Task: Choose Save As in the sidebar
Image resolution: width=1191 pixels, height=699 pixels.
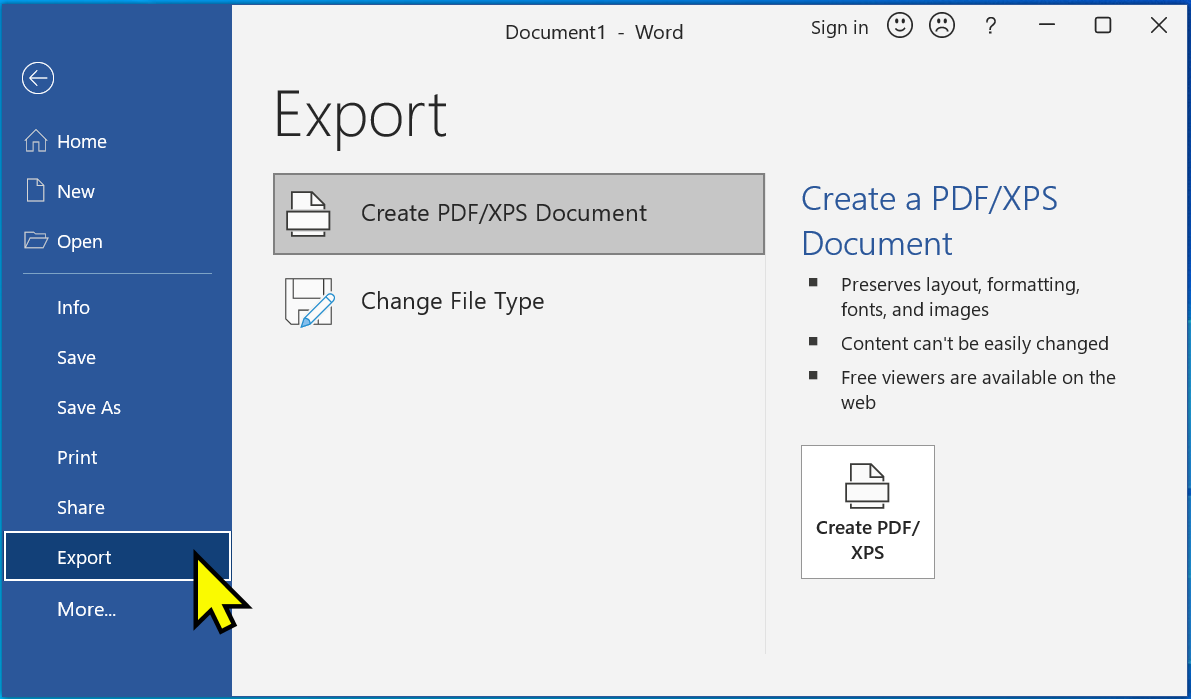Action: [117, 408]
